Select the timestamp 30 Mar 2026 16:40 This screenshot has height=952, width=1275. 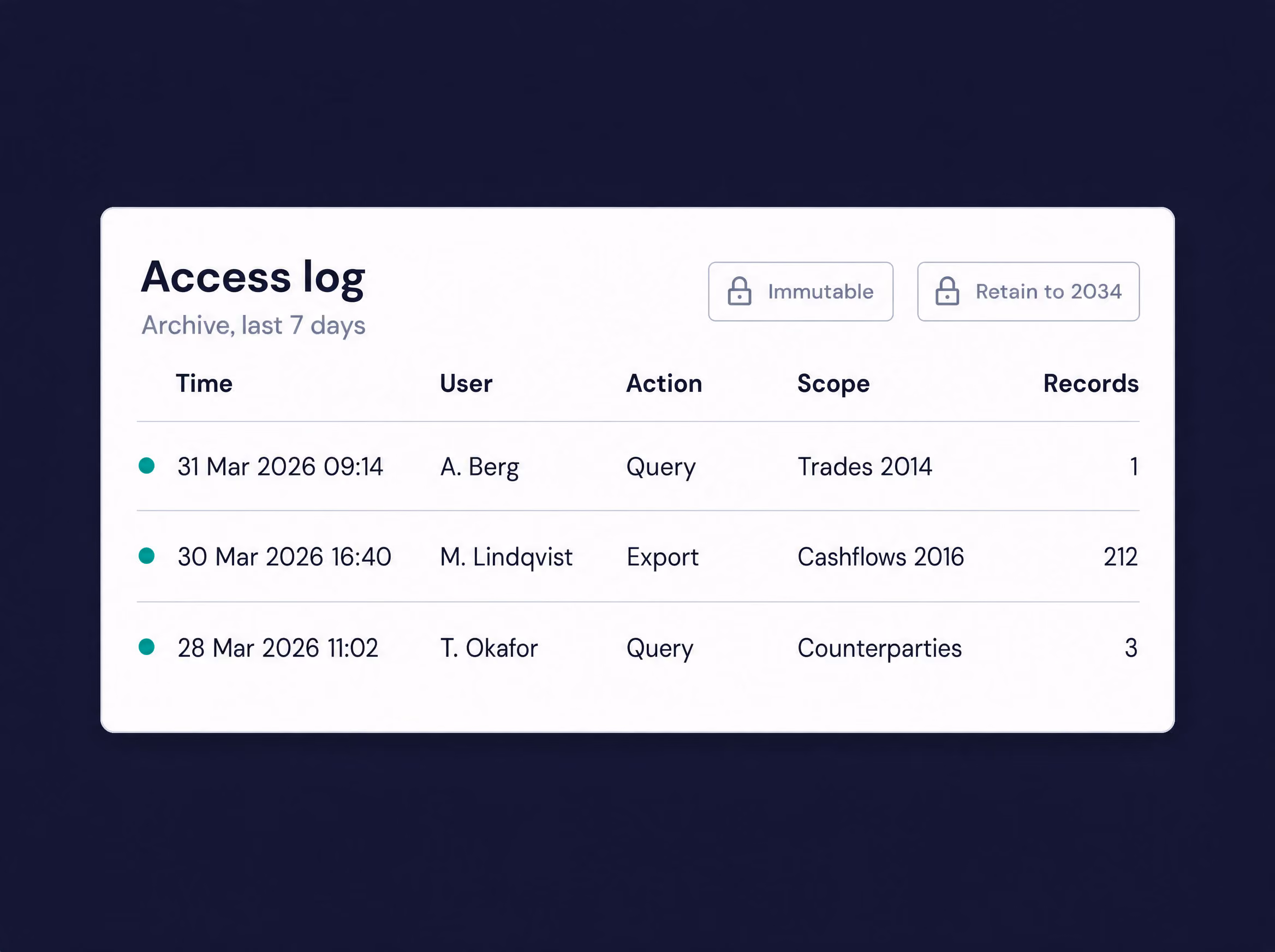pyautogui.click(x=284, y=557)
